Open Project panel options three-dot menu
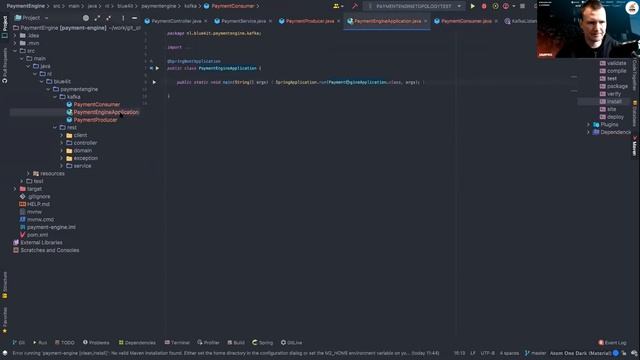This screenshot has height=360, width=640. pos(123,18)
